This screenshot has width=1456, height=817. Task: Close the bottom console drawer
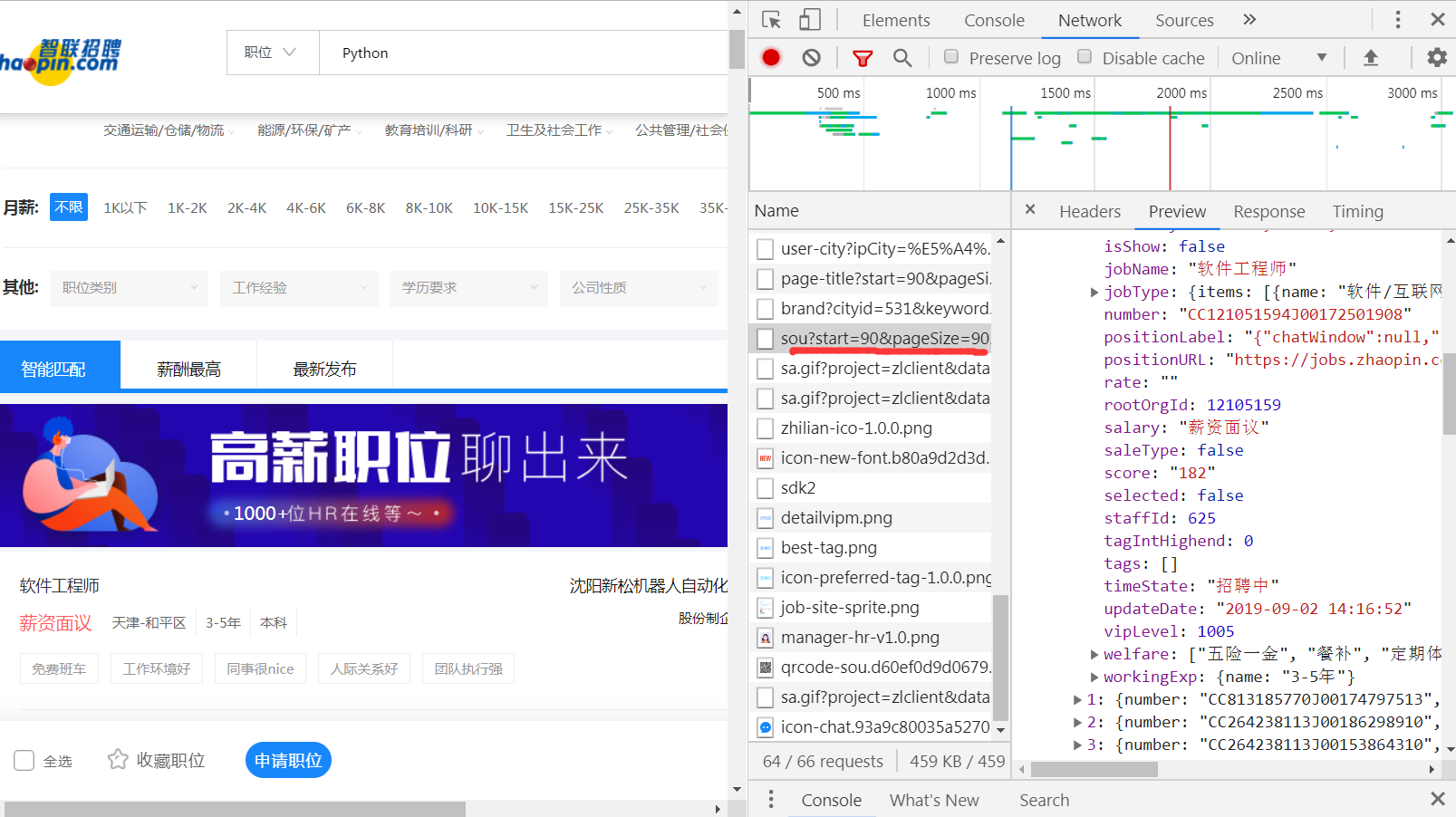click(x=1438, y=799)
